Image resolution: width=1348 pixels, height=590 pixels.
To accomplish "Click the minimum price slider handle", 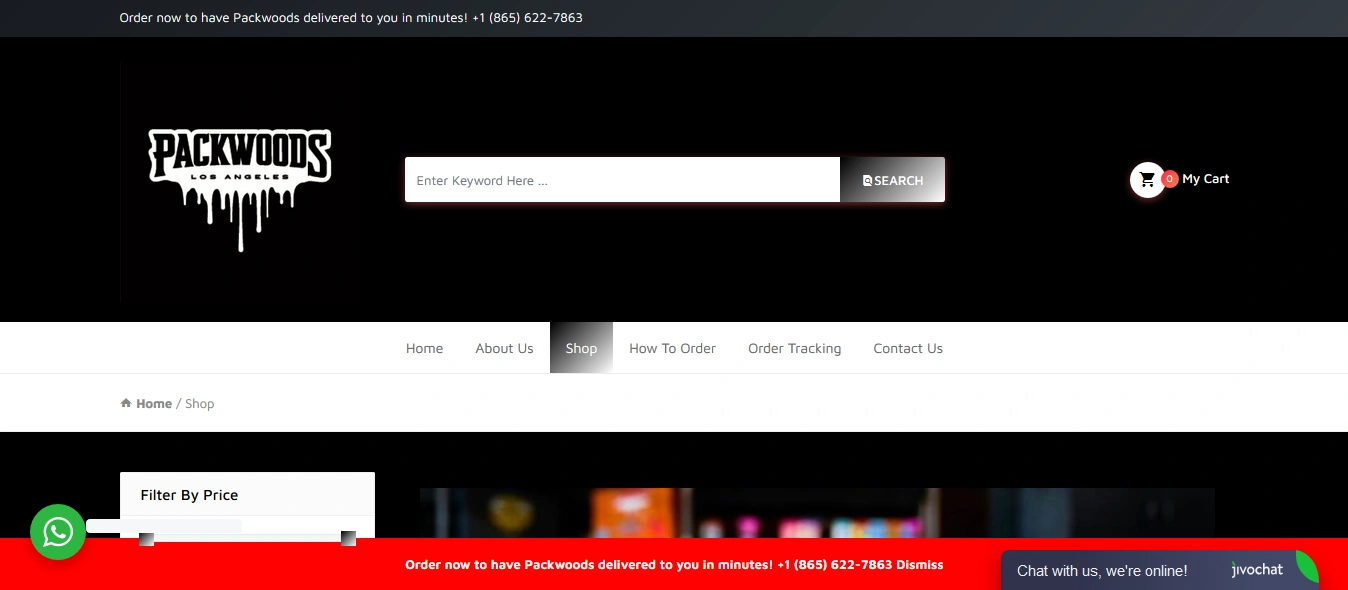I will [146, 538].
